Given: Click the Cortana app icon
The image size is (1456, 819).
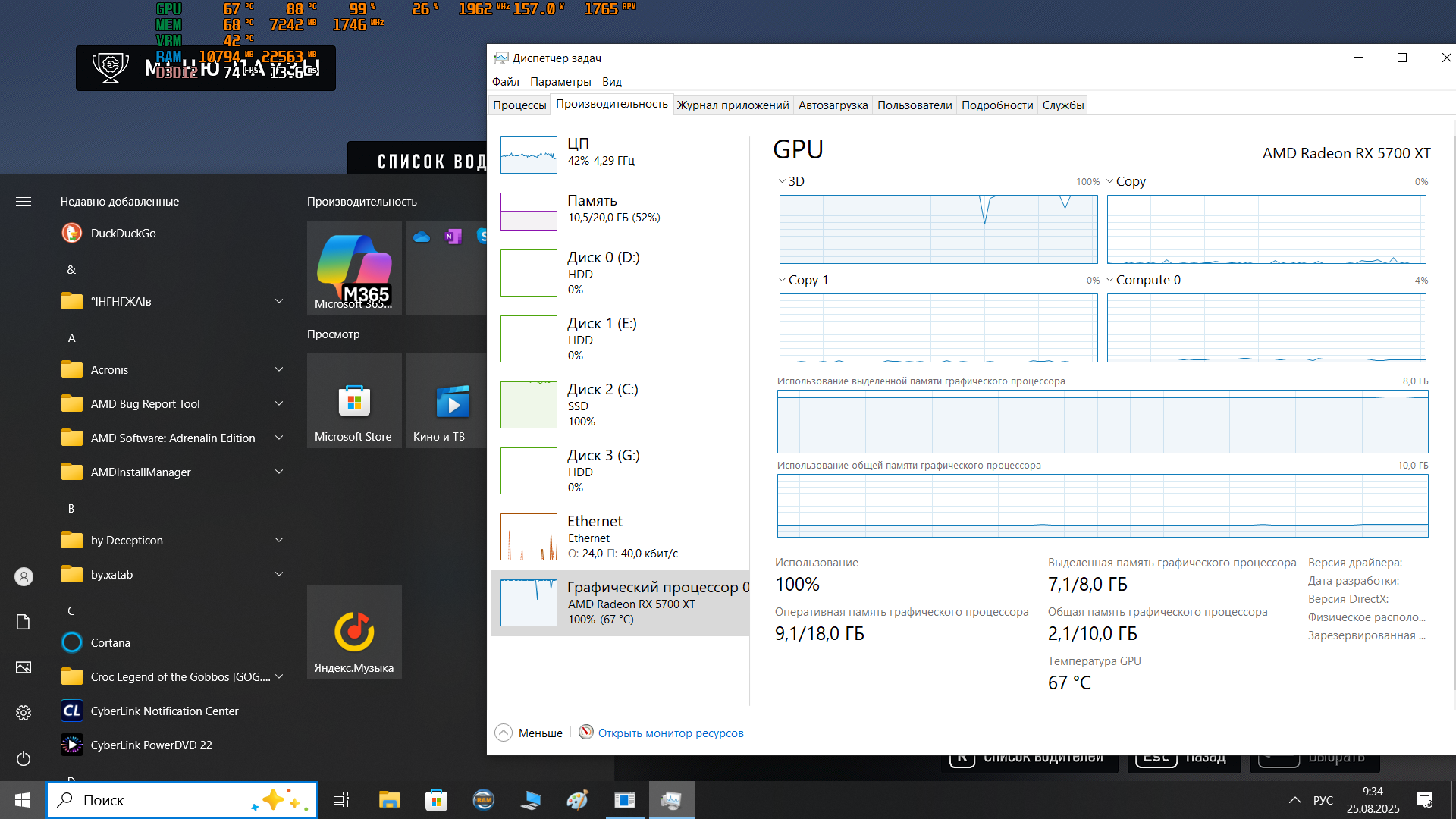Looking at the screenshot, I should tap(72, 642).
